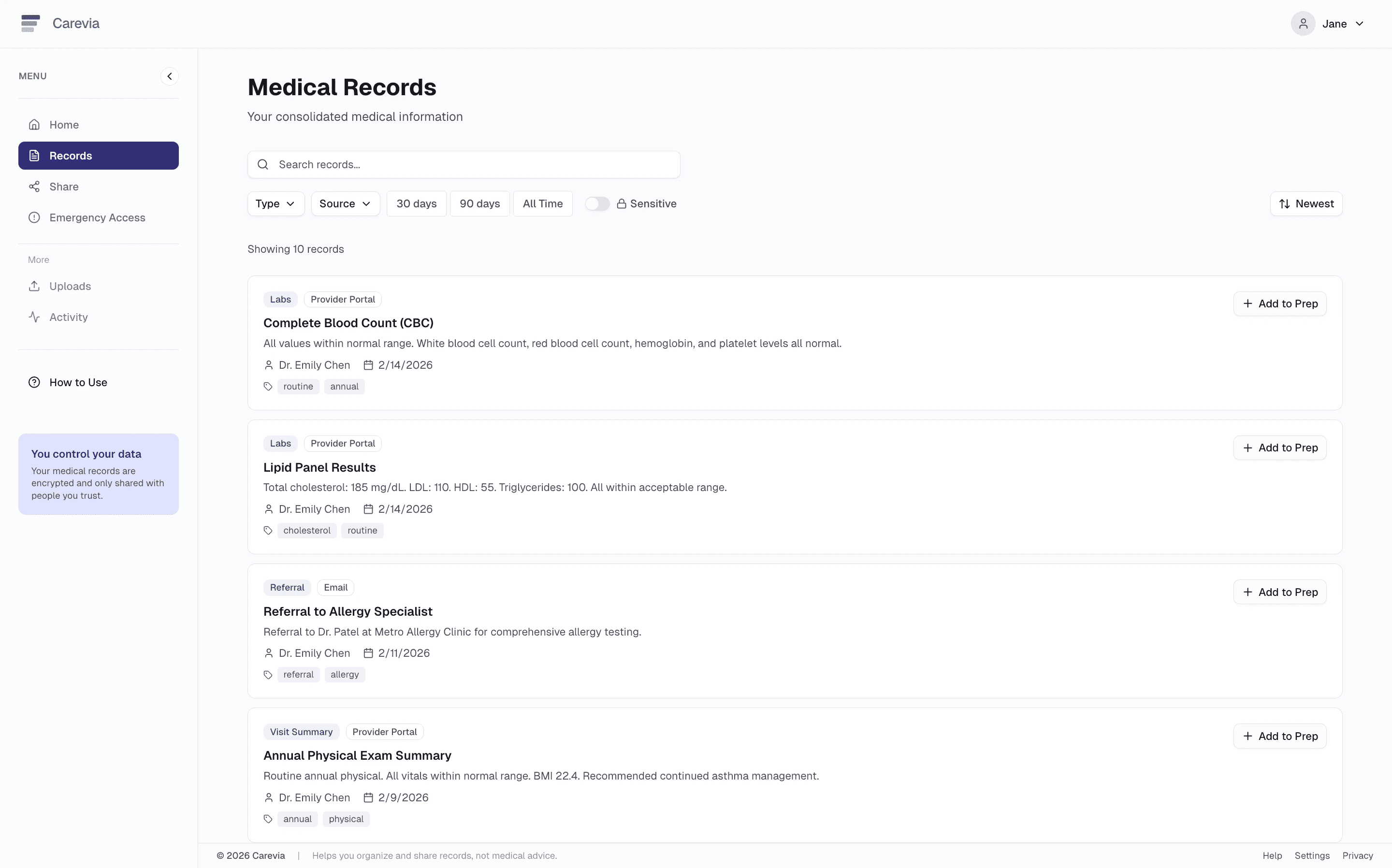Open the Type filter dropdown
1392x868 pixels.
click(x=275, y=204)
